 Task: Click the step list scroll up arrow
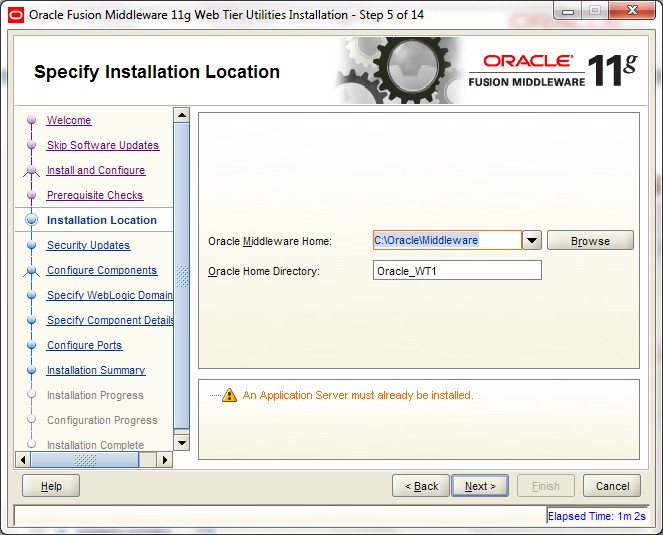(182, 115)
